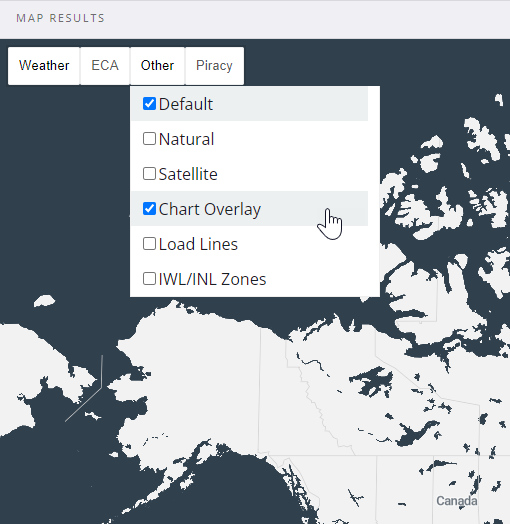Image resolution: width=510 pixels, height=524 pixels.
Task: Uncheck the Default checkbox
Action: [149, 104]
